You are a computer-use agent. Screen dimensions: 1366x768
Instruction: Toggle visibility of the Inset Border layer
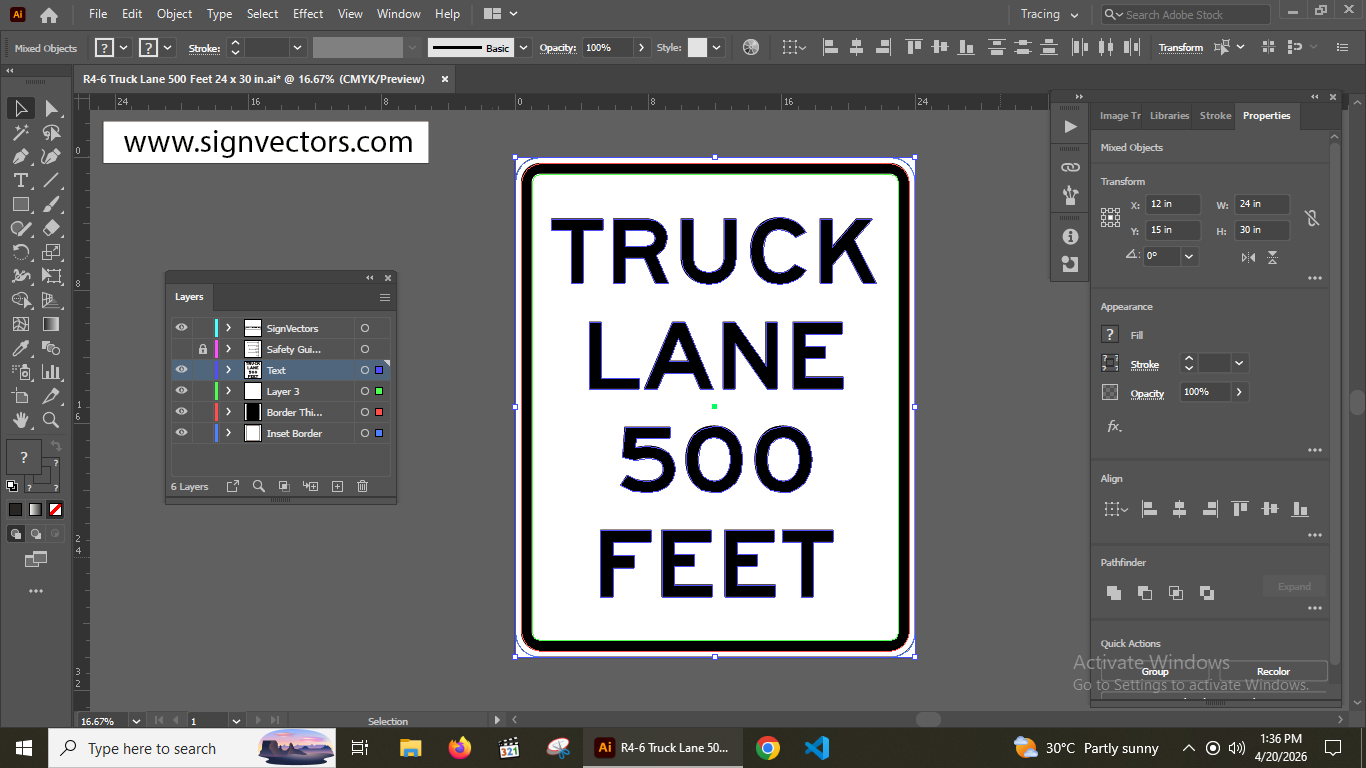pyautogui.click(x=181, y=433)
